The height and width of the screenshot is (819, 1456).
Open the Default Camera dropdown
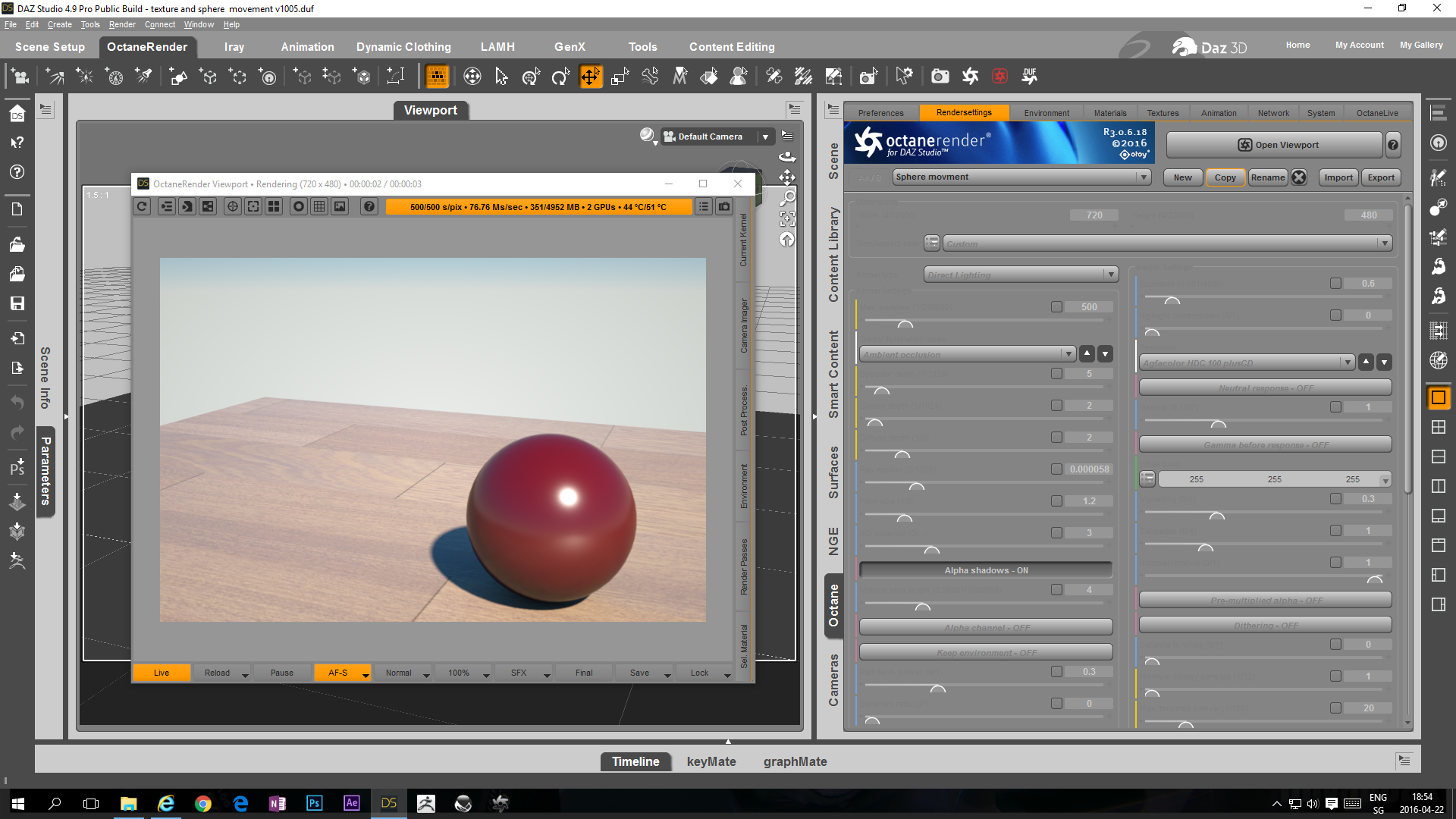click(765, 137)
